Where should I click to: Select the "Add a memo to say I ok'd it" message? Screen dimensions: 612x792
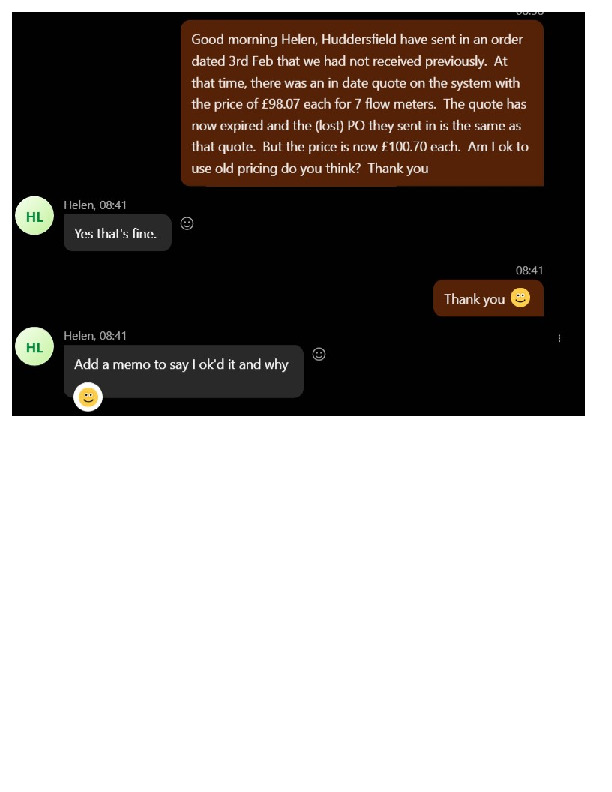tap(184, 371)
